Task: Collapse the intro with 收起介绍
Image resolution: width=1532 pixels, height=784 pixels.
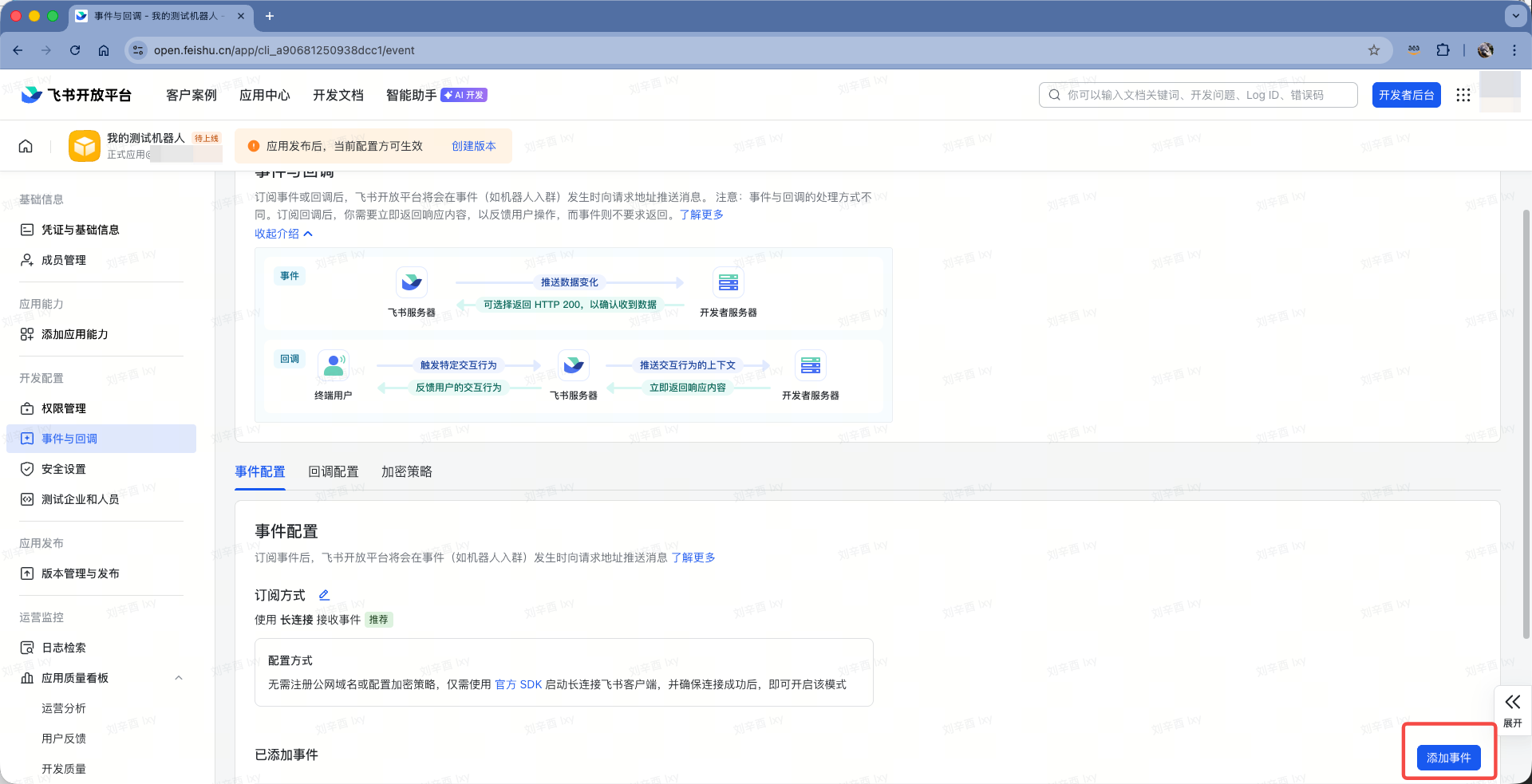Action: tap(283, 234)
